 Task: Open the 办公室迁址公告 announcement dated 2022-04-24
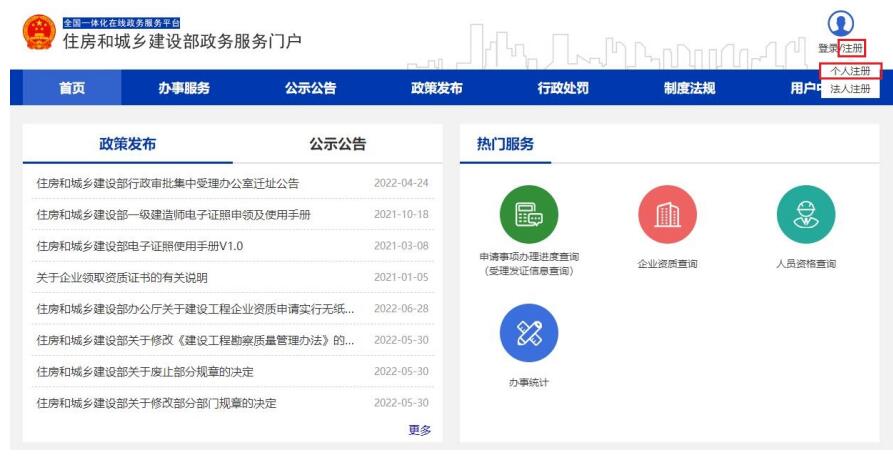coord(167,183)
